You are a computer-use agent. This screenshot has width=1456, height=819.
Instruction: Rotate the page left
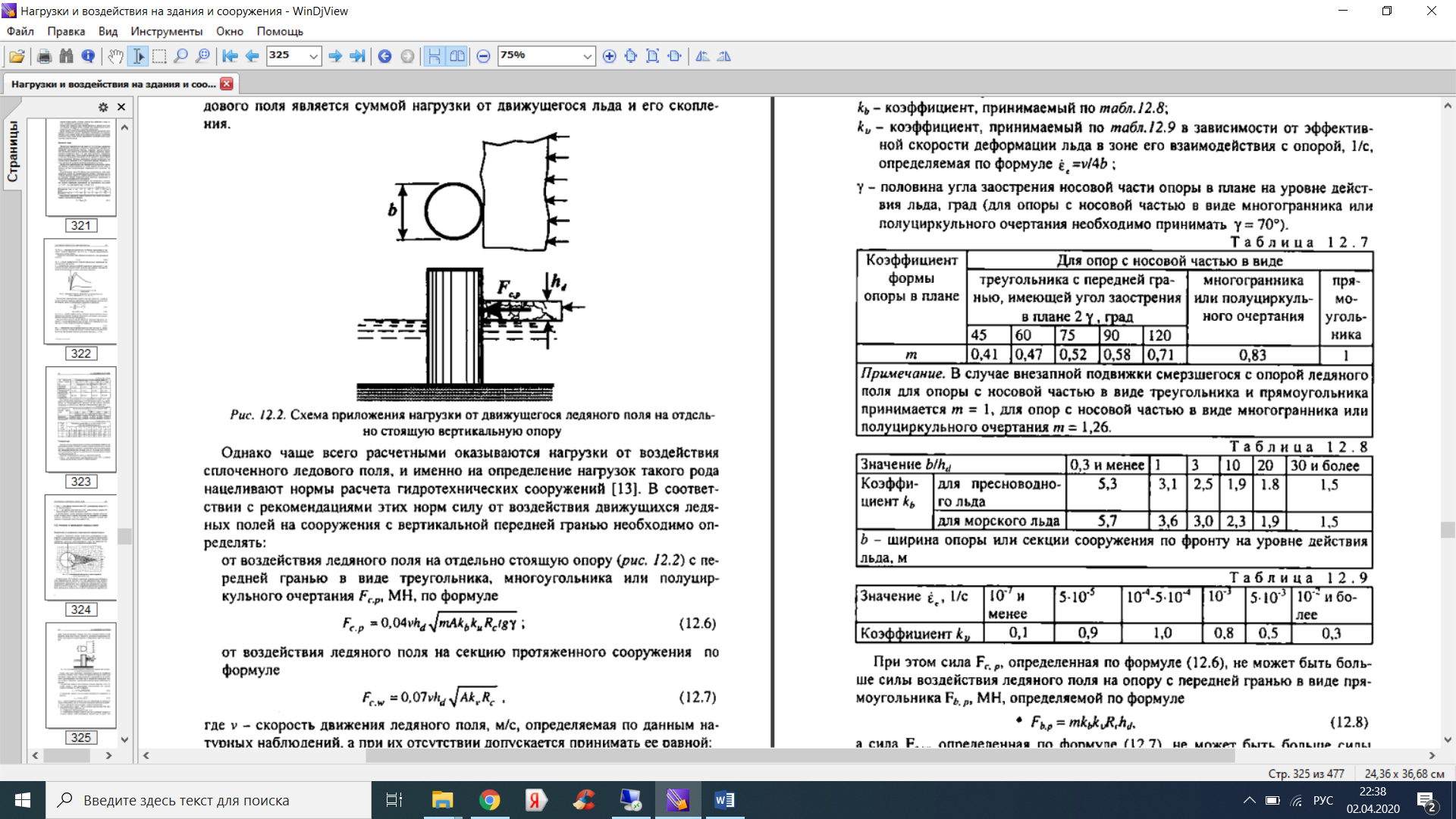coord(702,56)
